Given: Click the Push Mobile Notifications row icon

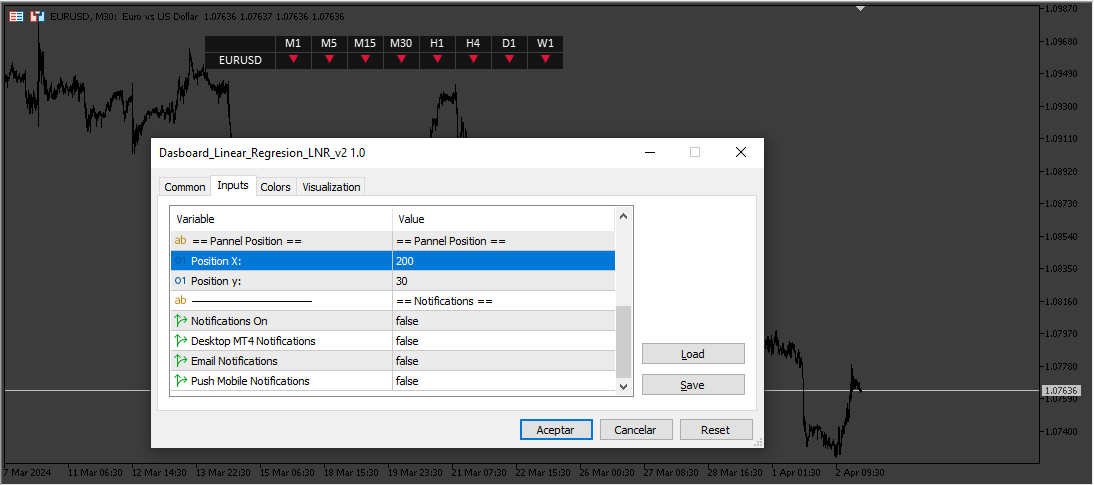Looking at the screenshot, I should [x=181, y=381].
